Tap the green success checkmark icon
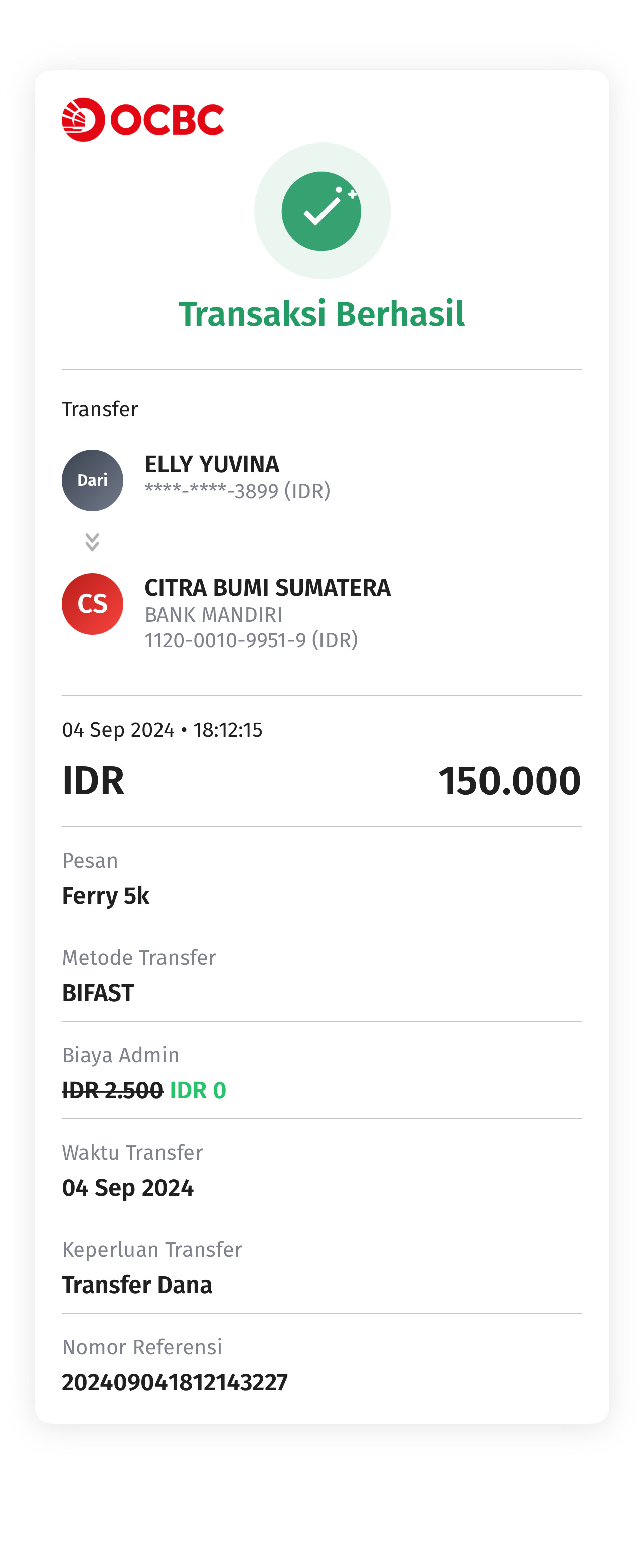Screen dimensions: 644x1568 click(321, 211)
